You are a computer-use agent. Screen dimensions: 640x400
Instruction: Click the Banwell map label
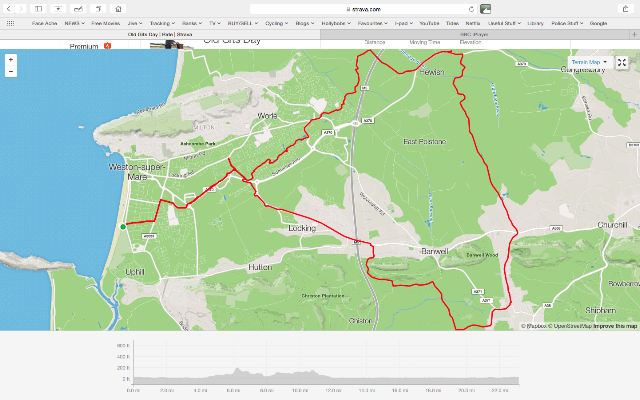pos(435,251)
